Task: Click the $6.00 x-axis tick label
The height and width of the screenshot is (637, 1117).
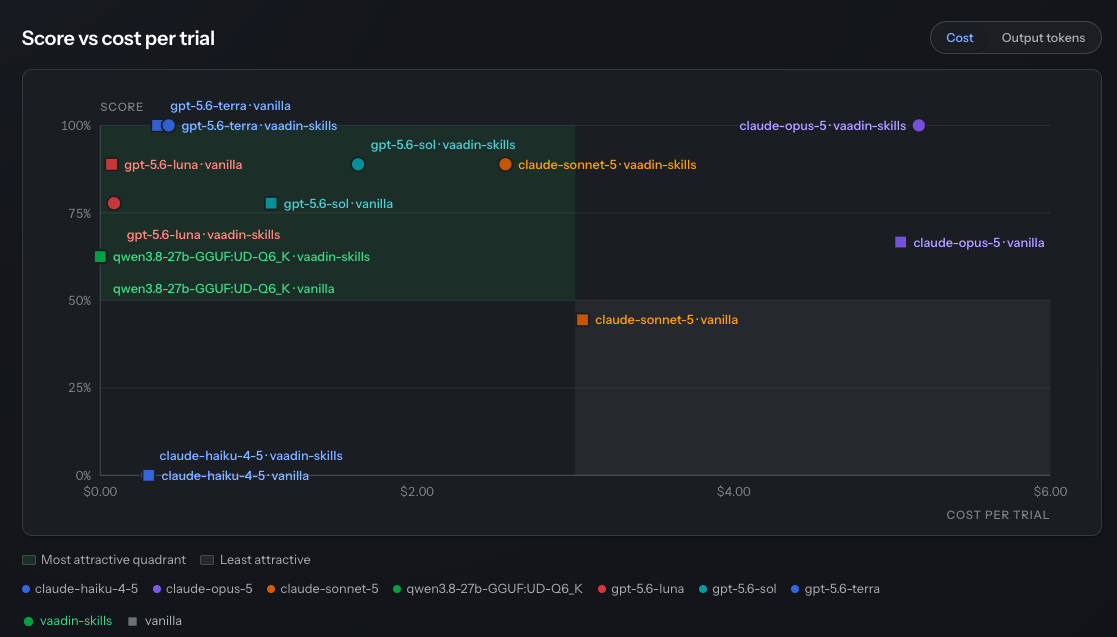Action: pos(1050,492)
